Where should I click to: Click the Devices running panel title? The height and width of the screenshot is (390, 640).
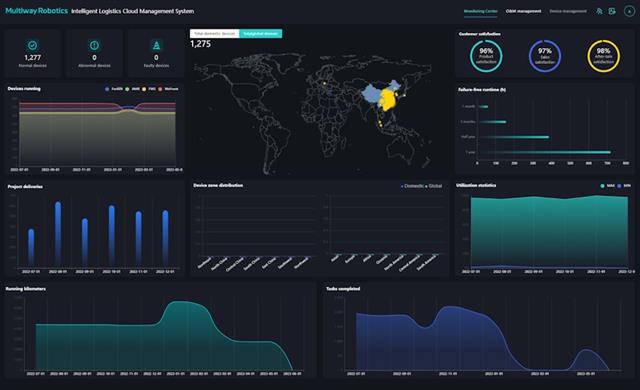click(24, 89)
